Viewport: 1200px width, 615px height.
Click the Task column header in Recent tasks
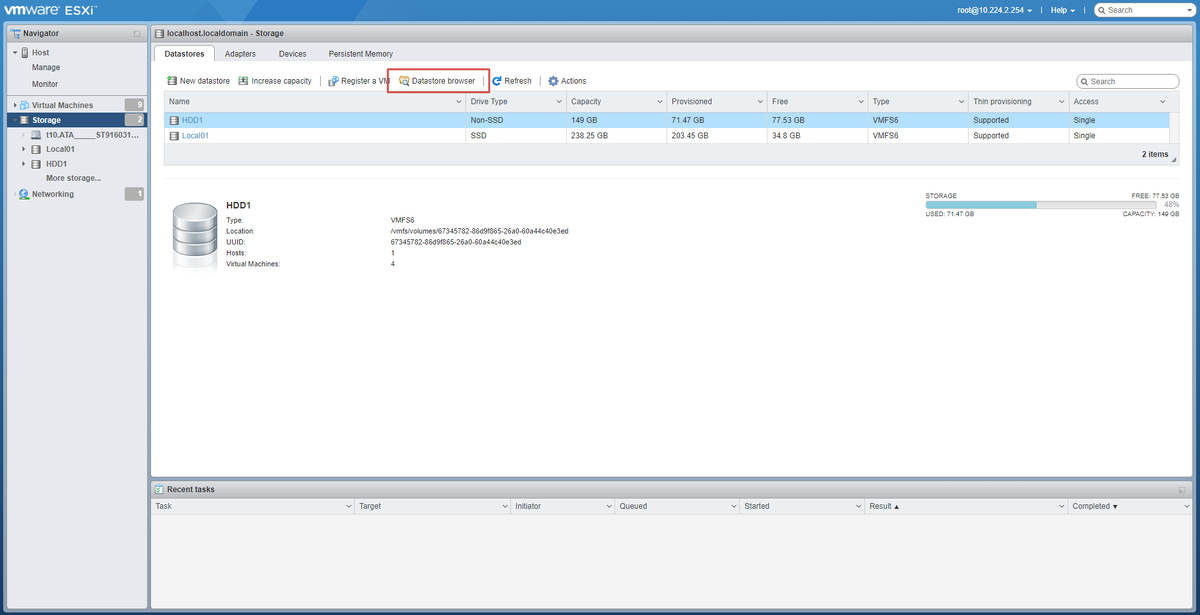(x=252, y=506)
